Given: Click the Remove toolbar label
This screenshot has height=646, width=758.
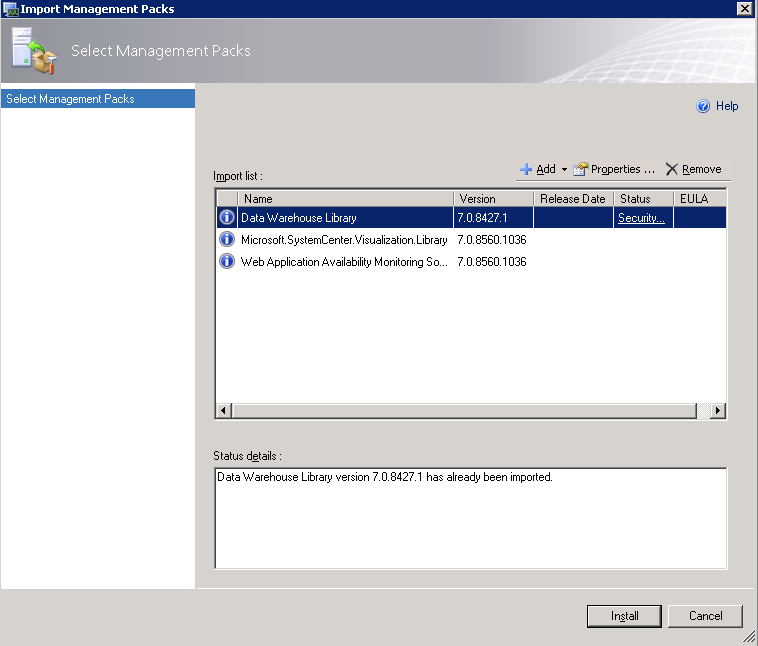Looking at the screenshot, I should (x=701, y=169).
